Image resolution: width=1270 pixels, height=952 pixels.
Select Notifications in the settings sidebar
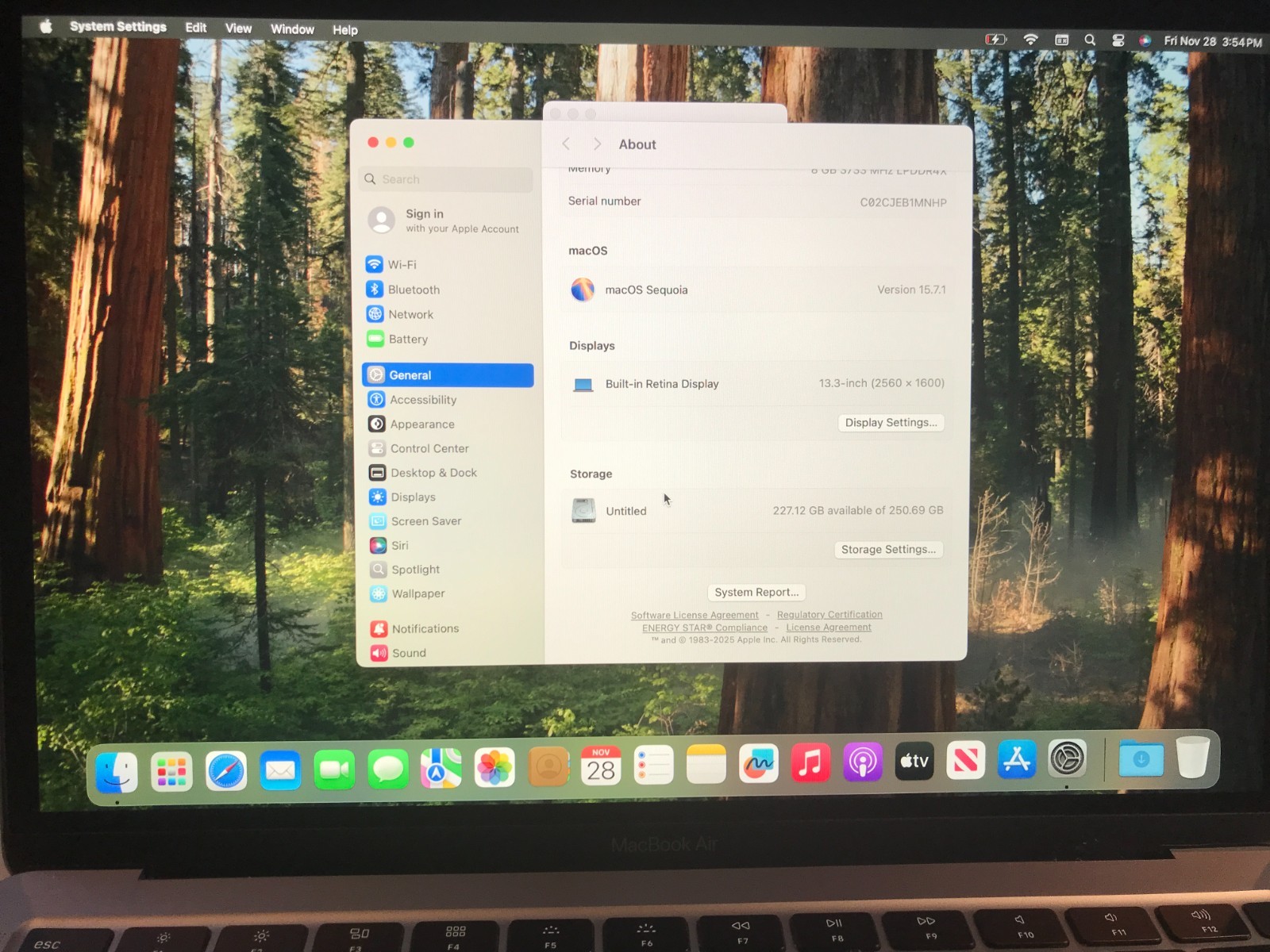coord(451,628)
